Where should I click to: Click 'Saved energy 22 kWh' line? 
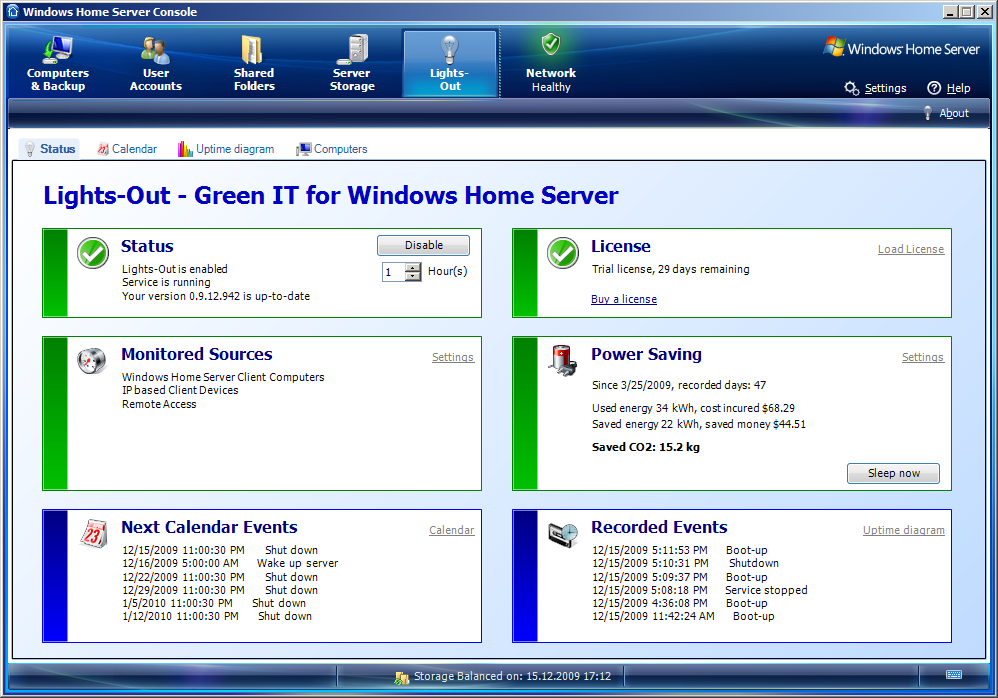[x=699, y=424]
